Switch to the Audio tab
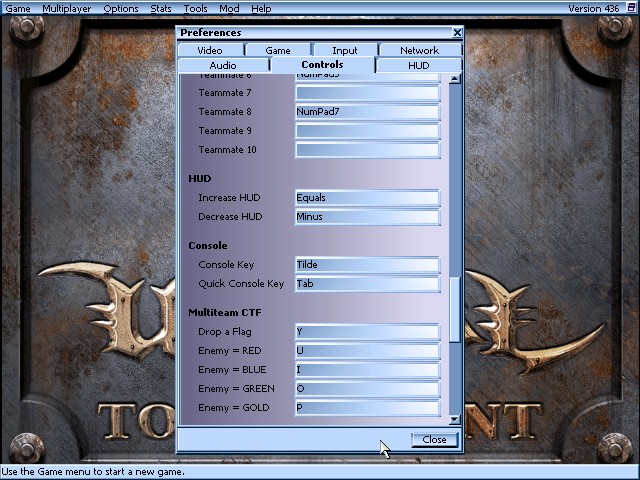The image size is (640, 480). coord(223,65)
